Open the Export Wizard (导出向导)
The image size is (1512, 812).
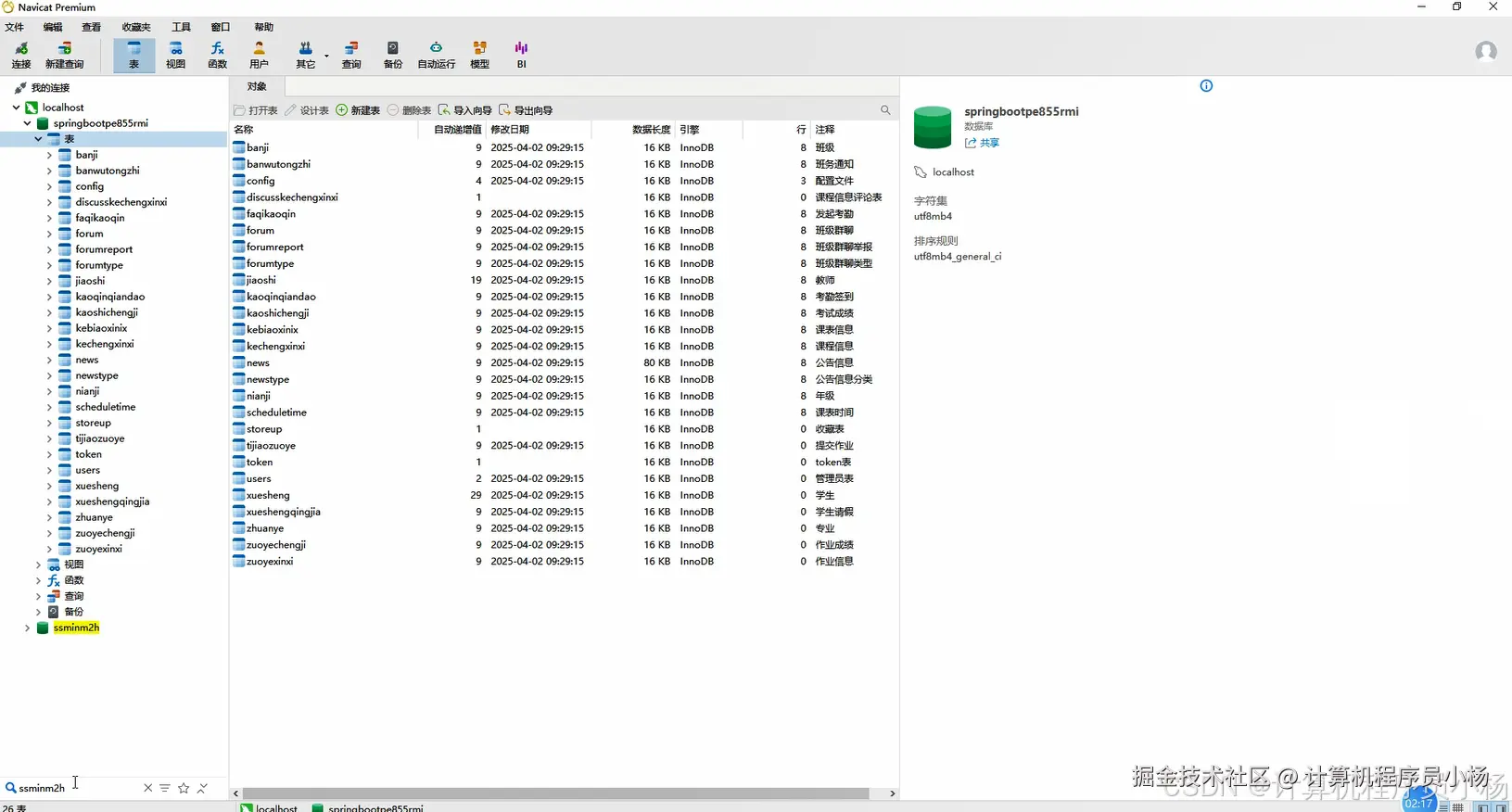click(x=526, y=110)
